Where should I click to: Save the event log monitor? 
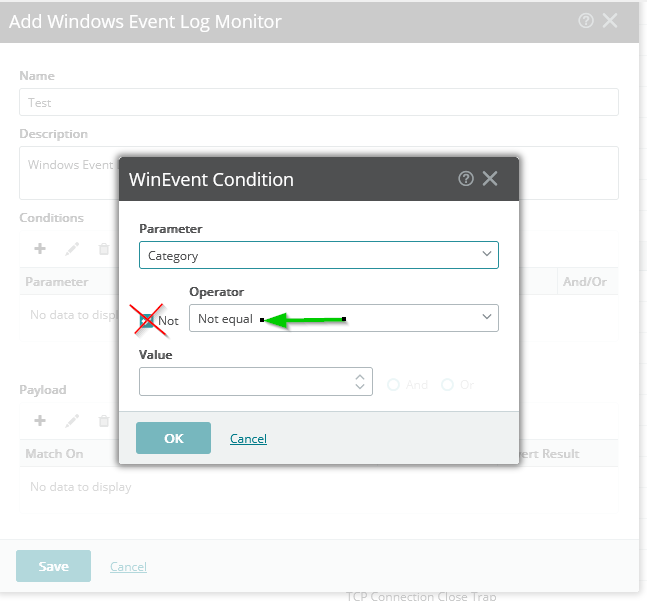coord(53,566)
